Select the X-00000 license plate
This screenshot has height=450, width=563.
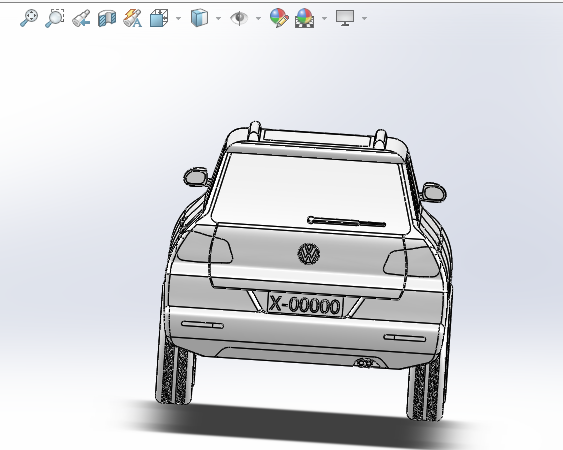(x=305, y=305)
